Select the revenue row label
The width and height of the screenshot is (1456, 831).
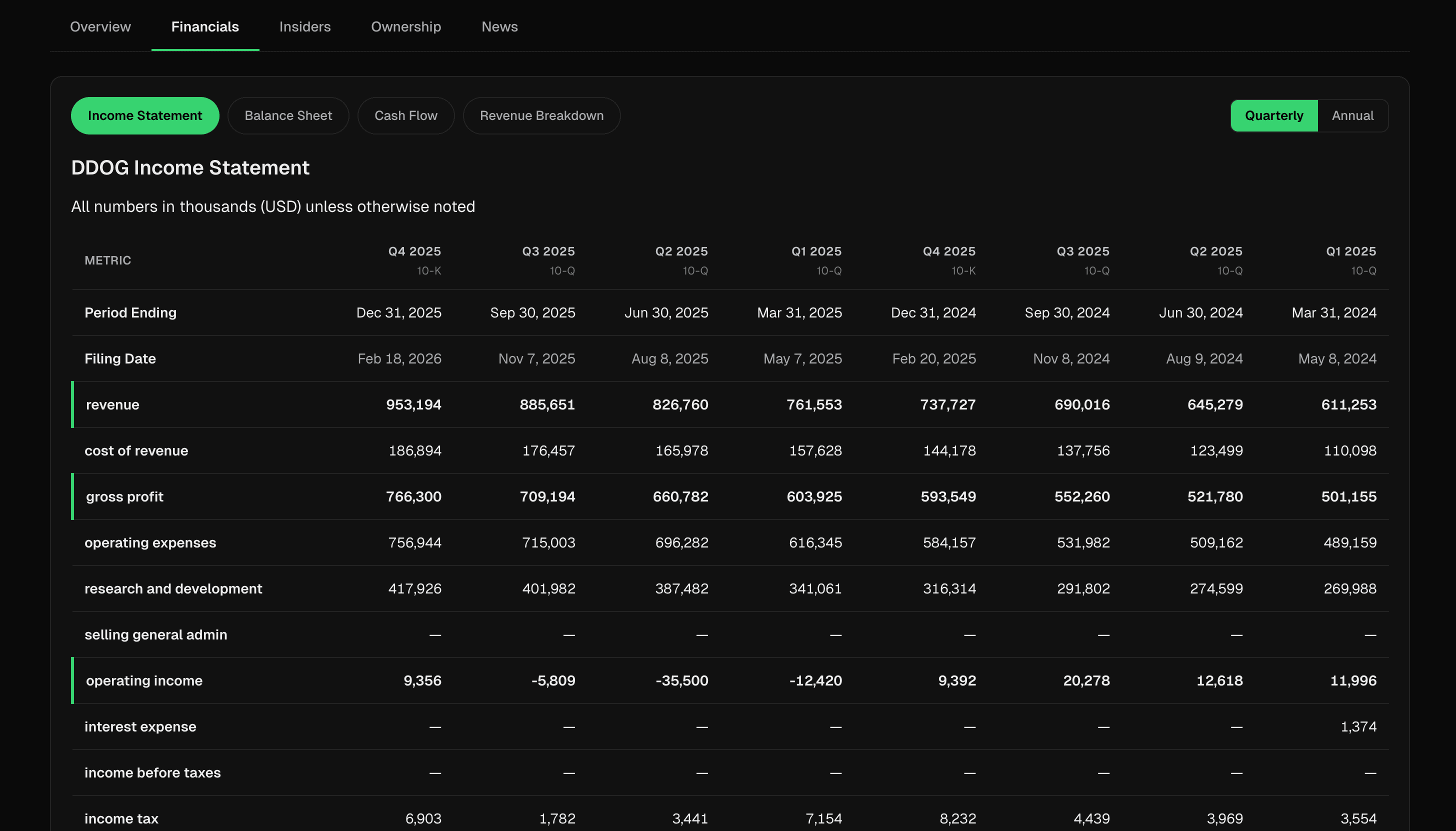(112, 404)
